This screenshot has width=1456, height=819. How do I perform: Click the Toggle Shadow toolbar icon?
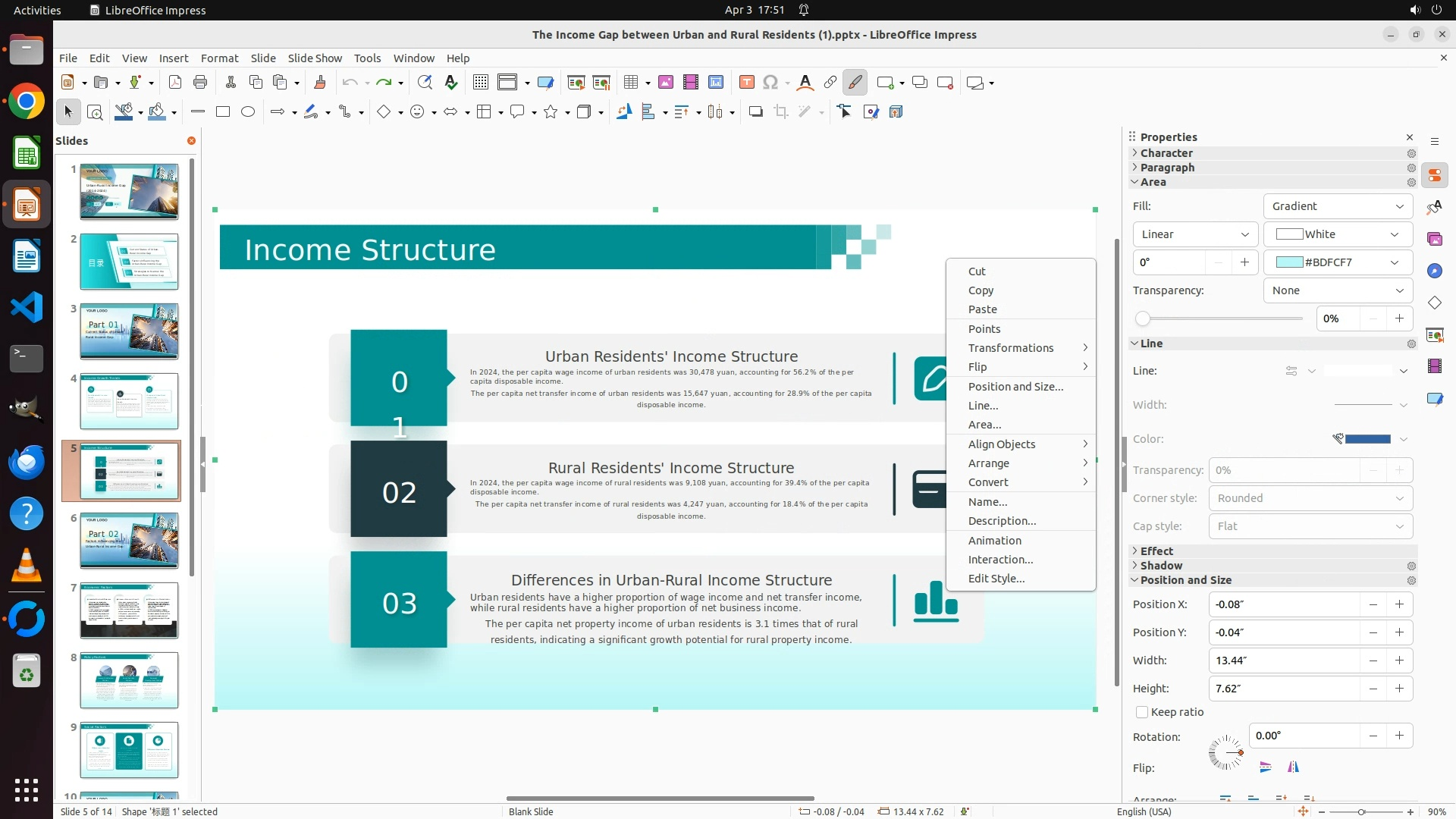755,112
